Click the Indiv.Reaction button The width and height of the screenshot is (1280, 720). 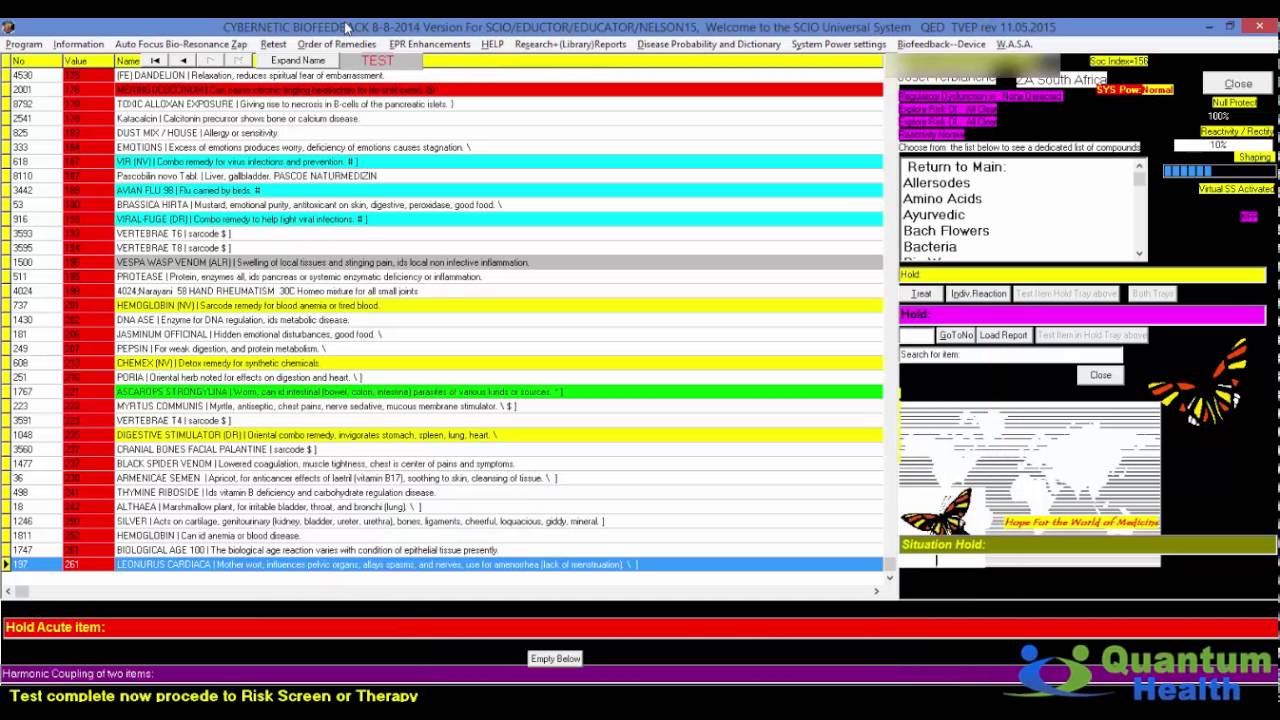point(978,294)
